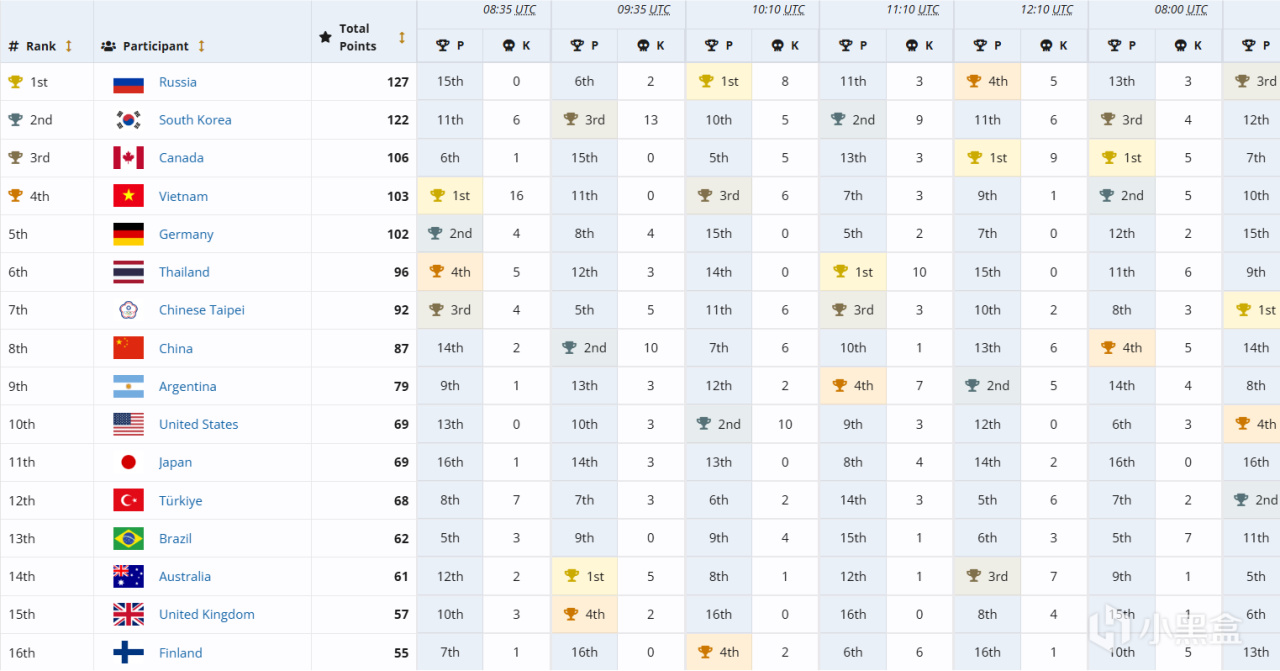Click Vietnam's highlighted 1st place cell
Viewport: 1280px width, 671px height.
[x=450, y=196]
